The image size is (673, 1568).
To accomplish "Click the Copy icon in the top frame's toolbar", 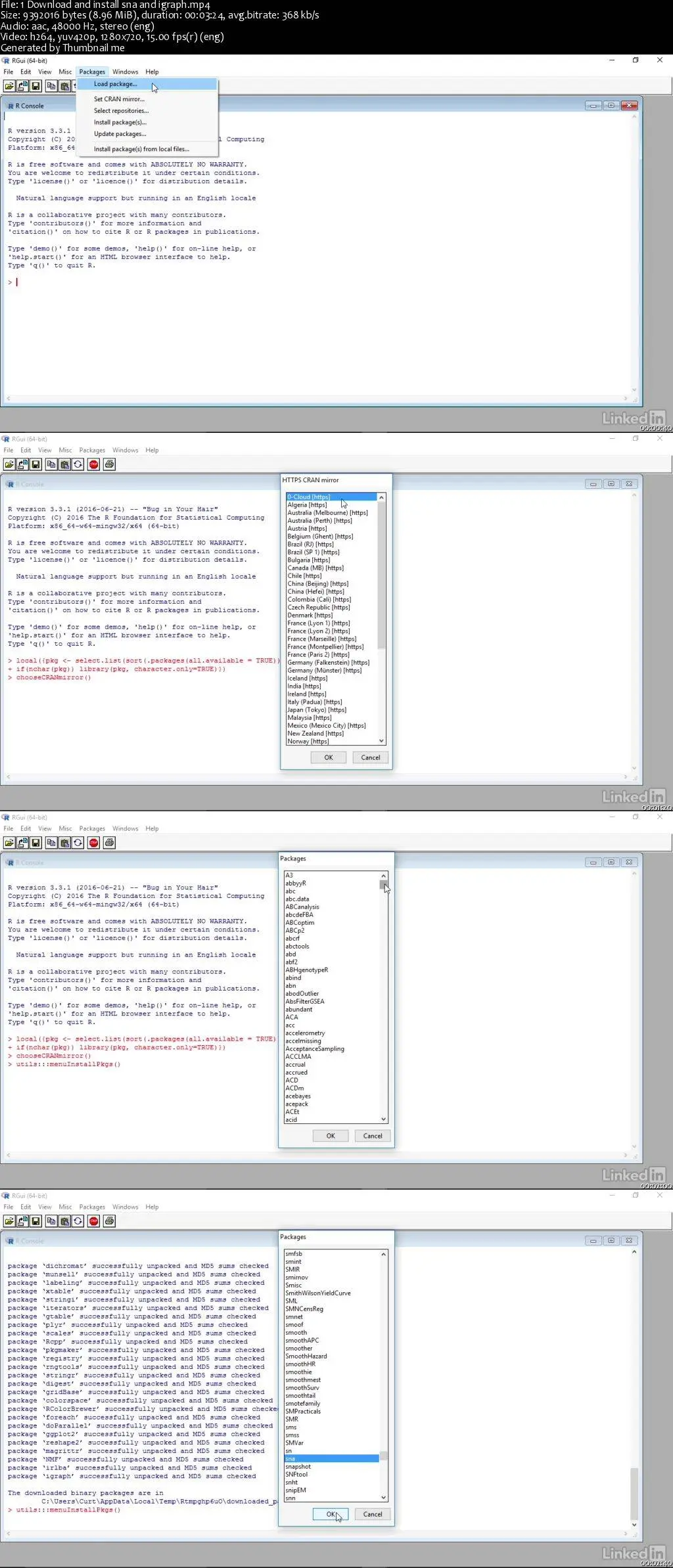I will (x=51, y=86).
